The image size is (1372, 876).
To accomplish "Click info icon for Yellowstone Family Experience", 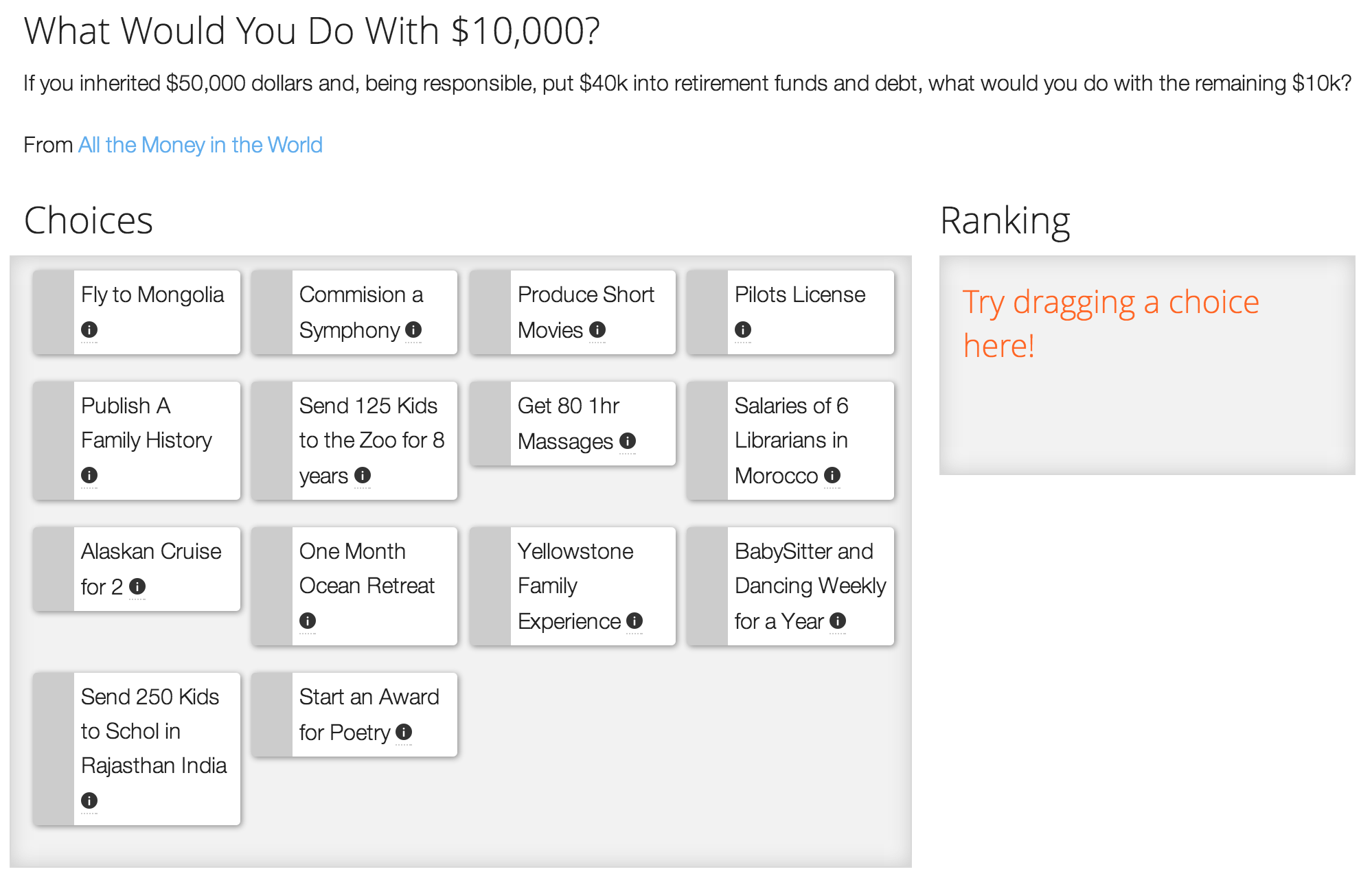I will coord(634,621).
